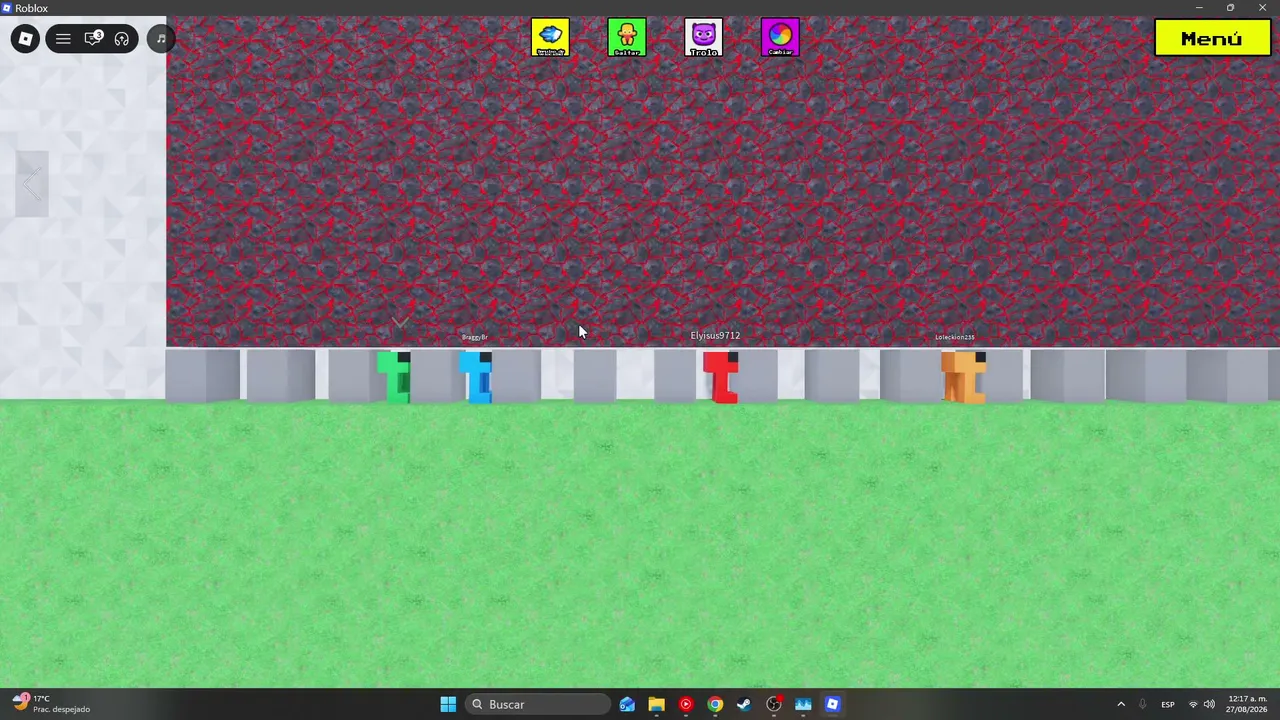This screenshot has height=720, width=1280.
Task: Open Google Chrome from the taskbar
Action: point(715,704)
